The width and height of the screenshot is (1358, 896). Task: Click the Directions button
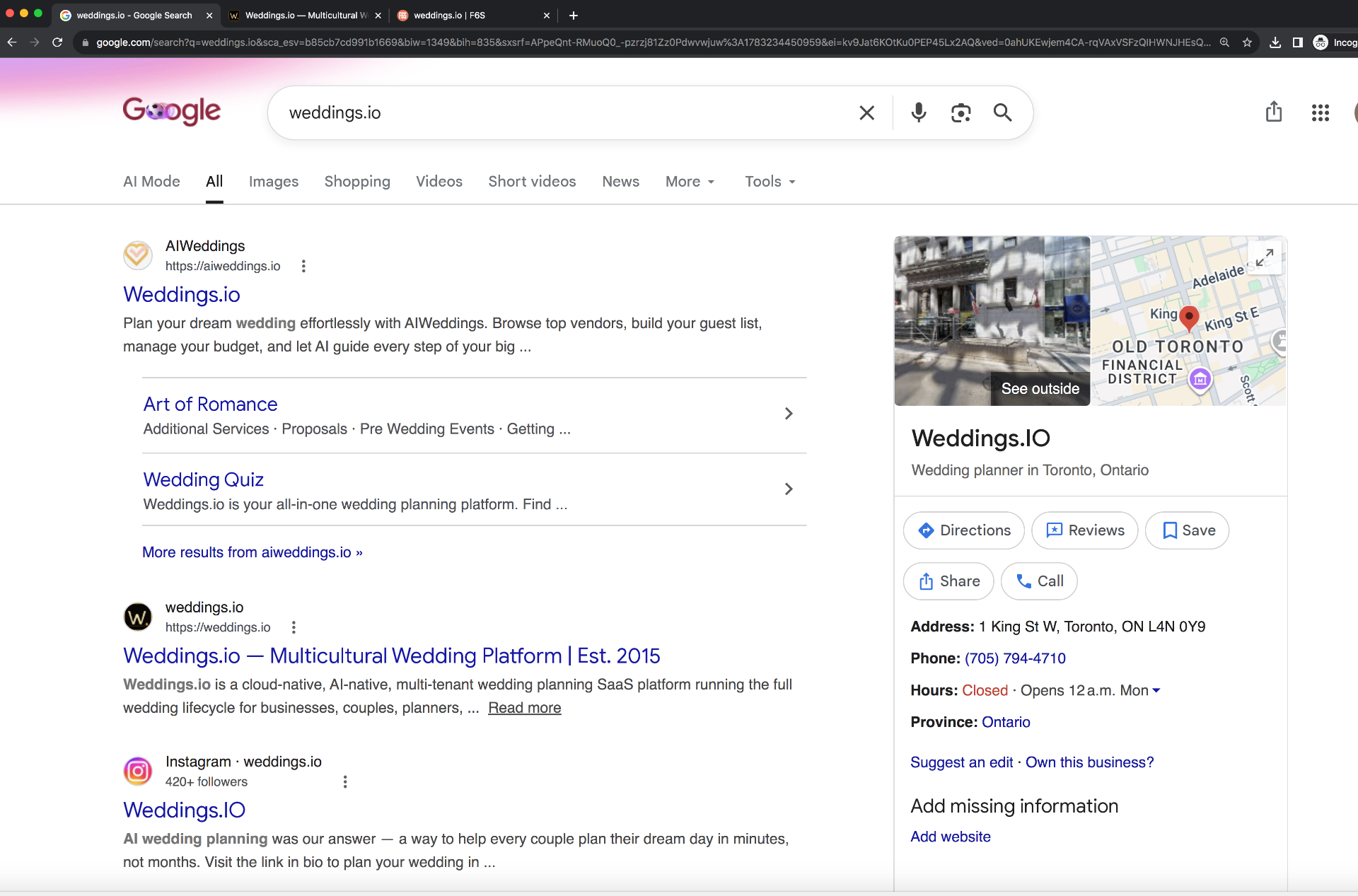964,530
